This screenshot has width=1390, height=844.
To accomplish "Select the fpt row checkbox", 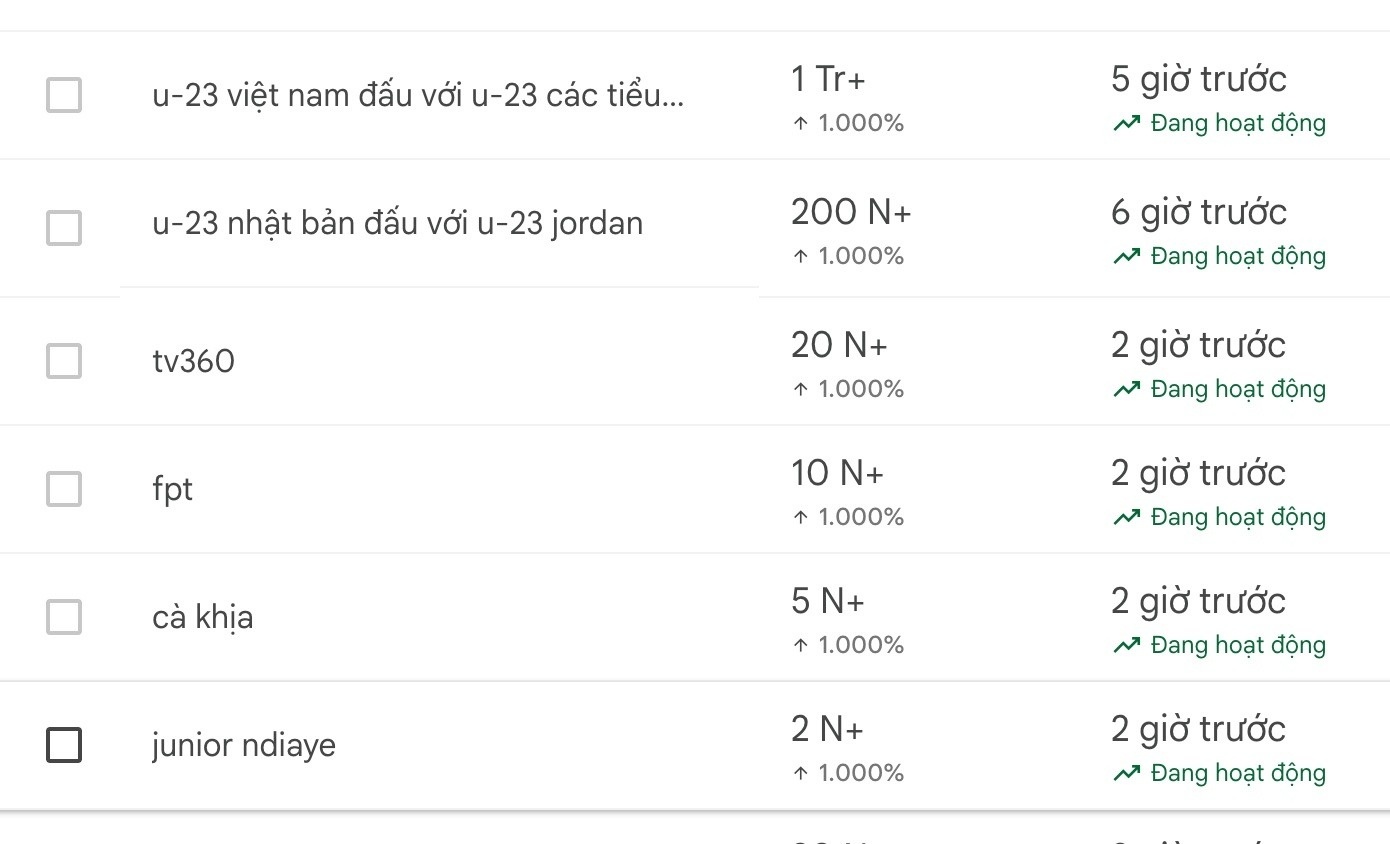I will [64, 489].
